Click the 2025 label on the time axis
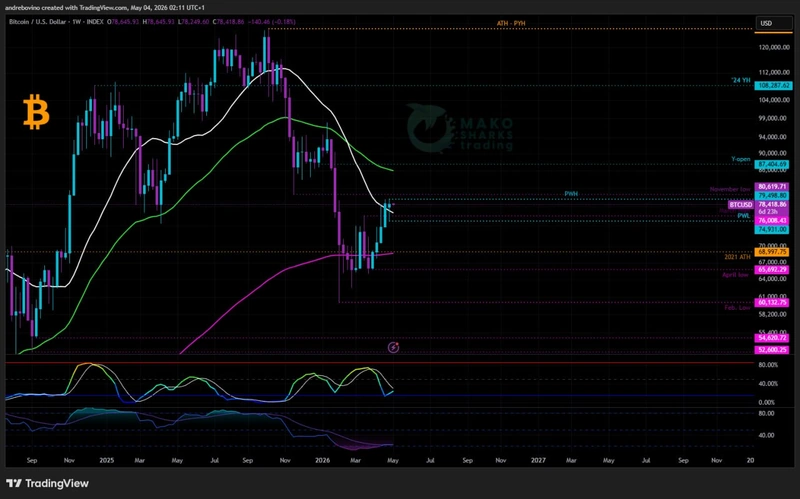Image resolution: width=800 pixels, height=499 pixels. (107, 460)
